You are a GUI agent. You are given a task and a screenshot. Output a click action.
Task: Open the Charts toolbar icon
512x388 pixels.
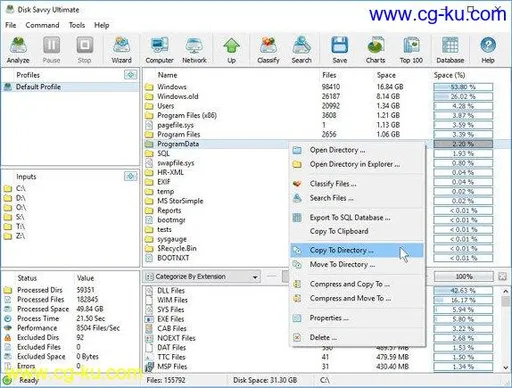pos(376,50)
